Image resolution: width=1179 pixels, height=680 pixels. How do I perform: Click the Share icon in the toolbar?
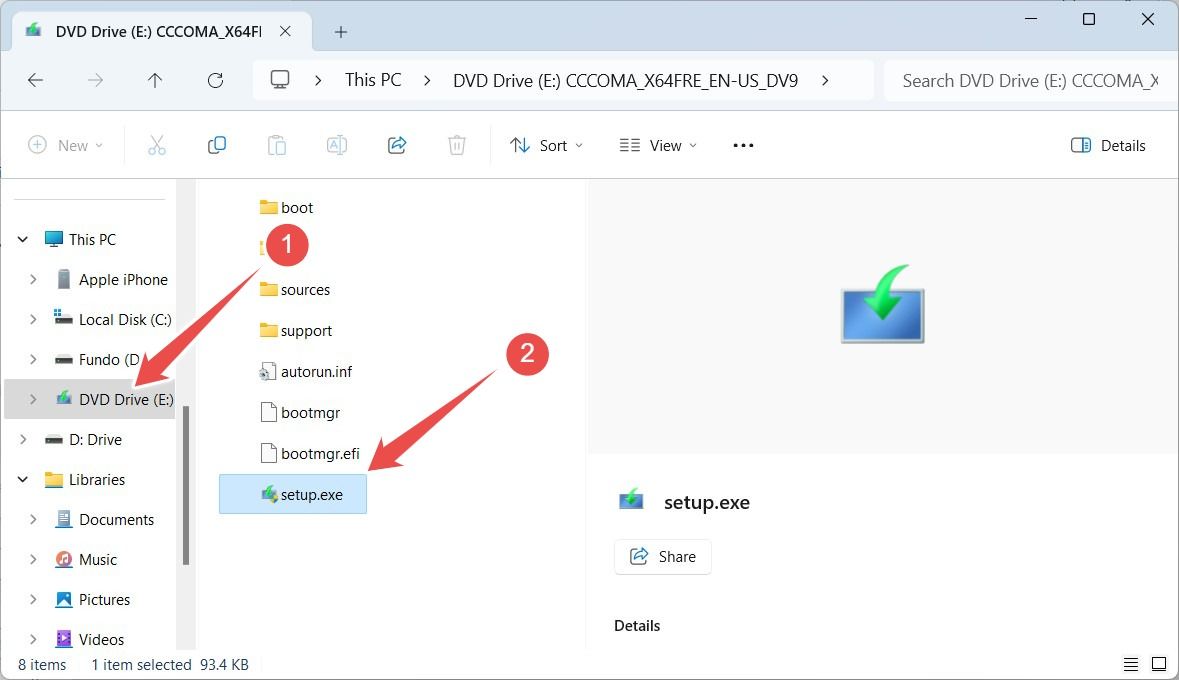tap(396, 145)
